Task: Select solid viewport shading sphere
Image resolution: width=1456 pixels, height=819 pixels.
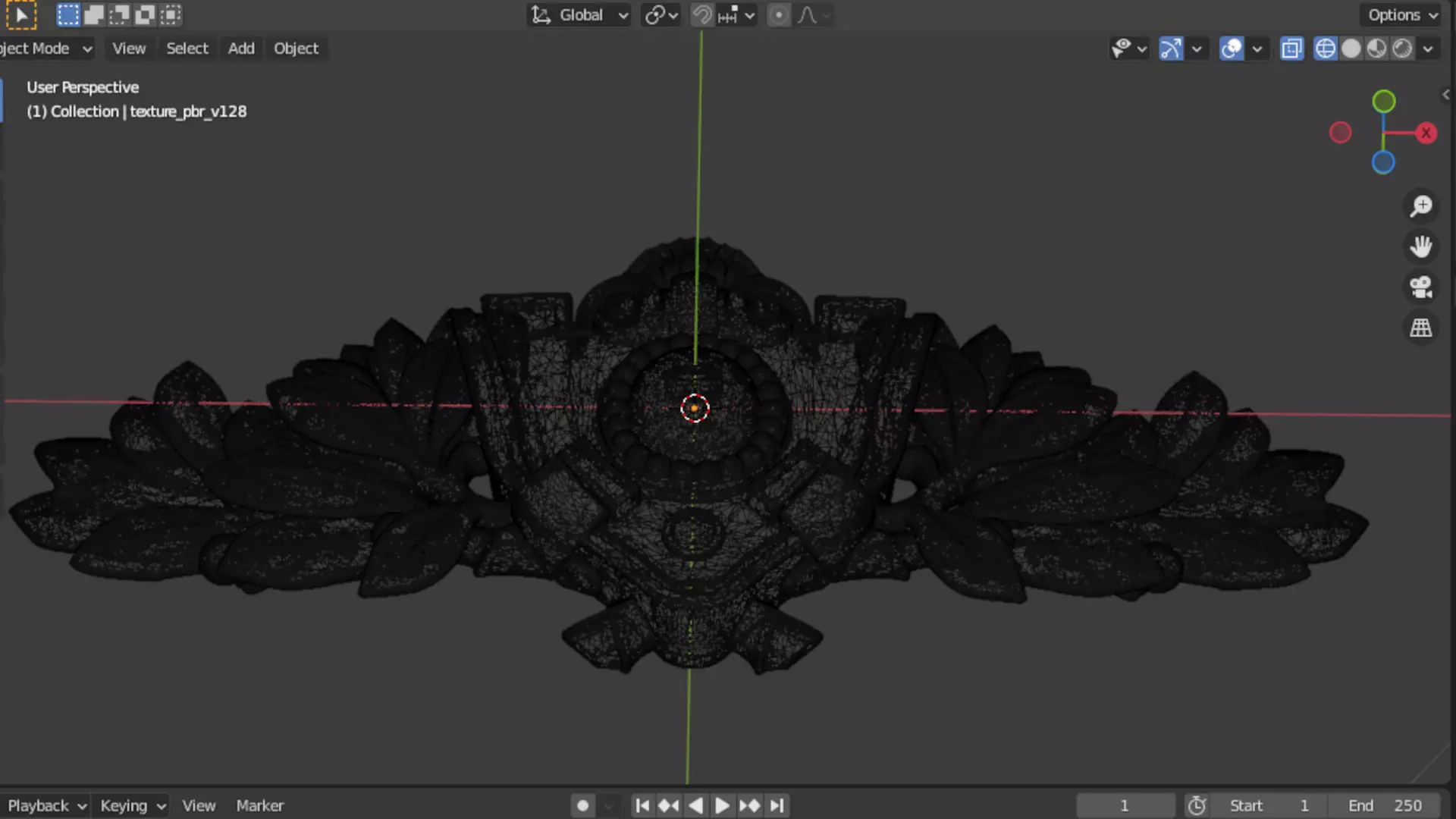Action: [1351, 49]
